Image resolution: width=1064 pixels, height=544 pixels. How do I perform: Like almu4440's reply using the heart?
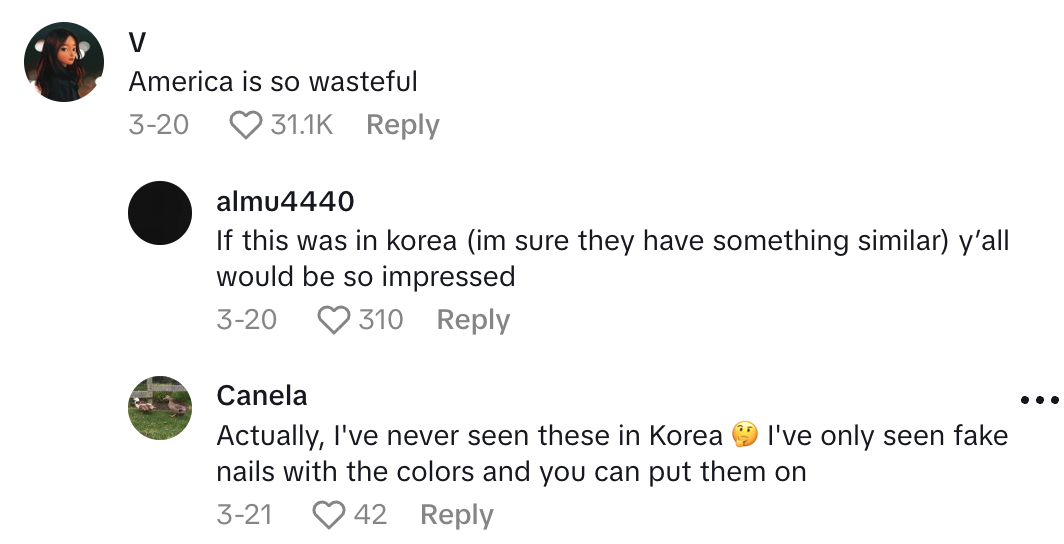(x=332, y=320)
